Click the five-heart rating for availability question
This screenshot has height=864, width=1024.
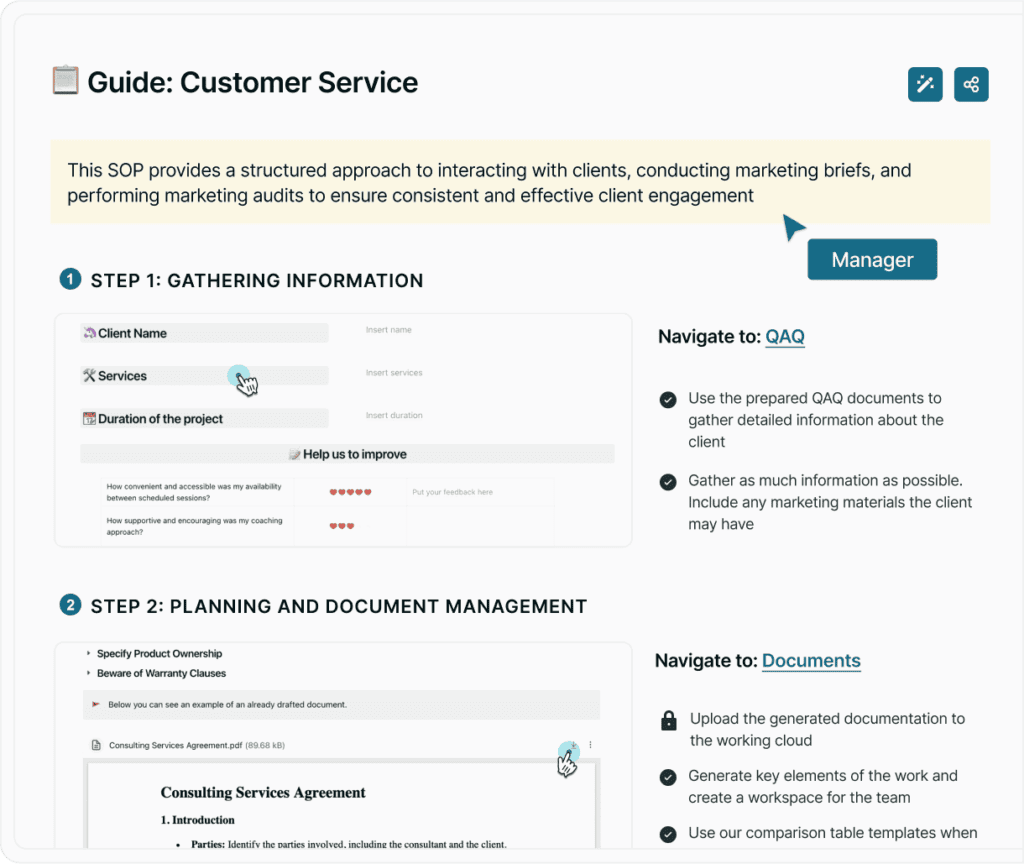click(x=350, y=492)
